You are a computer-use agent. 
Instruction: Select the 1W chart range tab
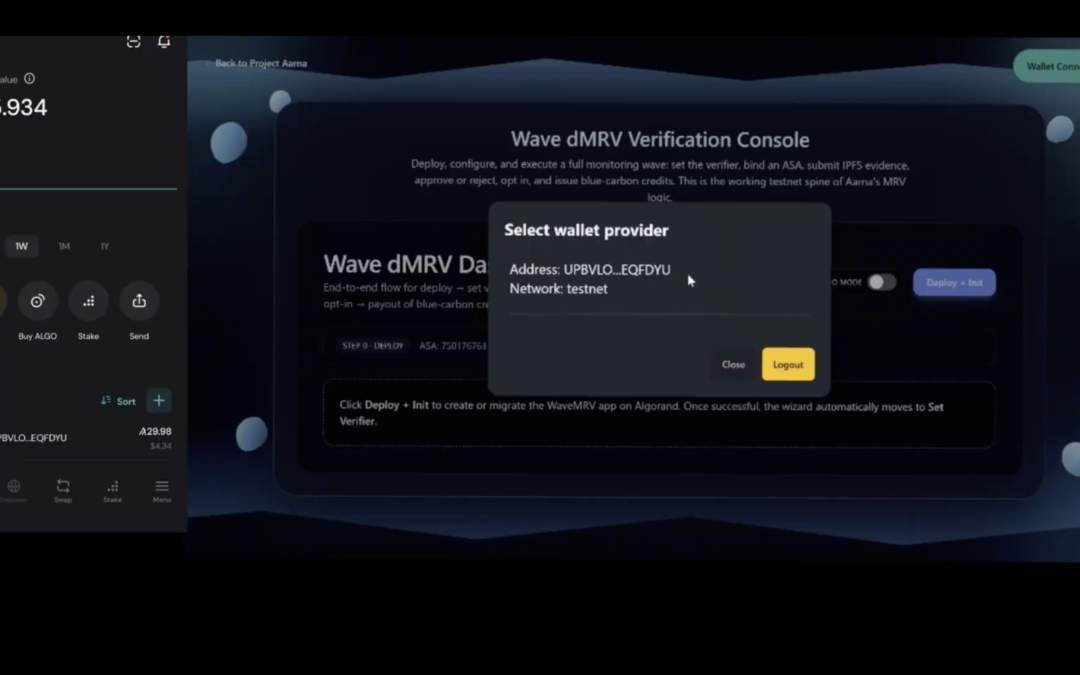(x=21, y=246)
